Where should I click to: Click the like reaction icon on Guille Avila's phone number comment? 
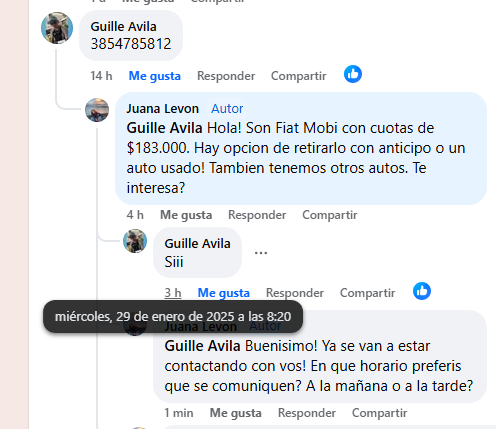[x=353, y=74]
